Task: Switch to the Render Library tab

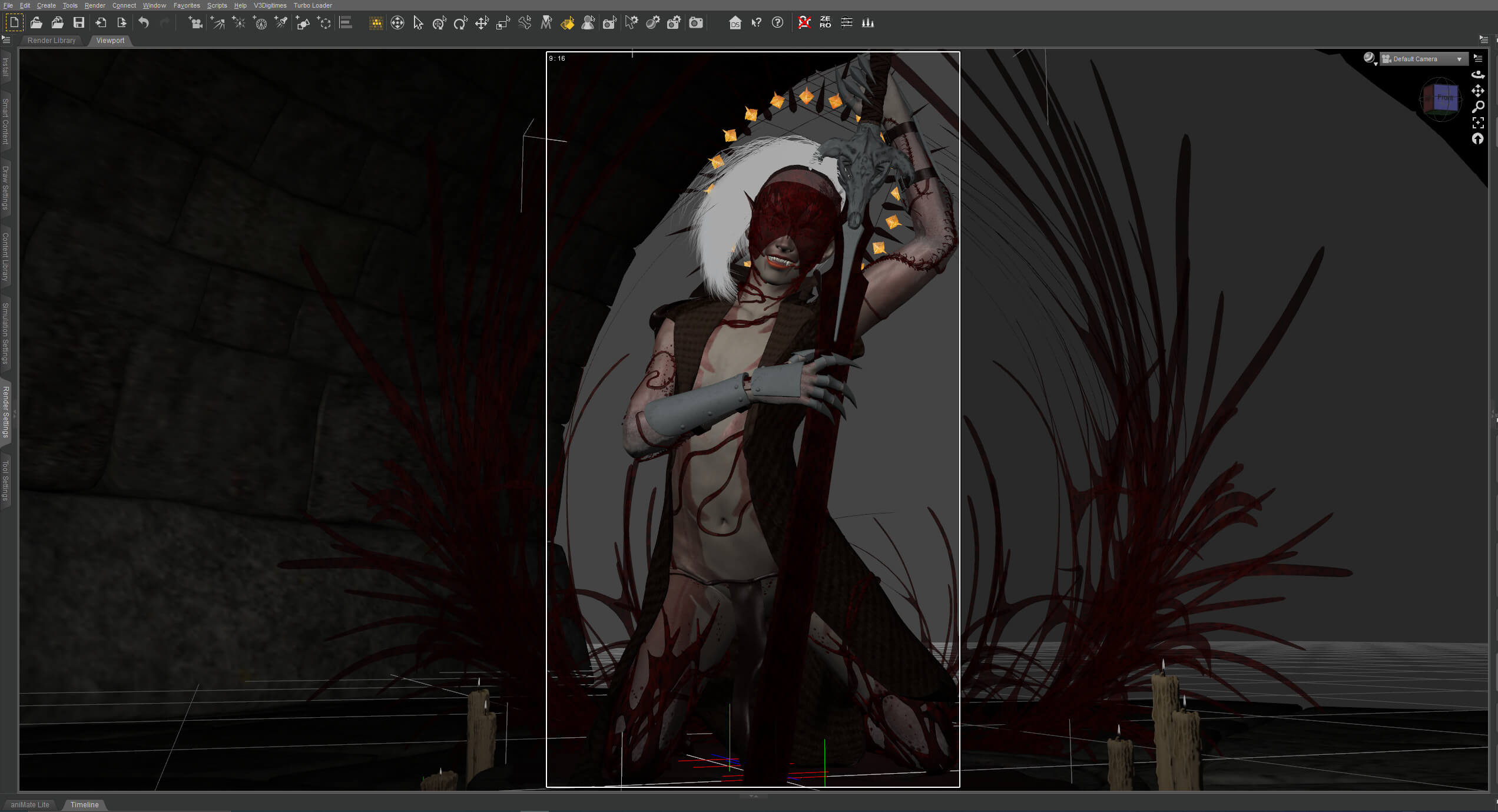Action: coord(51,41)
